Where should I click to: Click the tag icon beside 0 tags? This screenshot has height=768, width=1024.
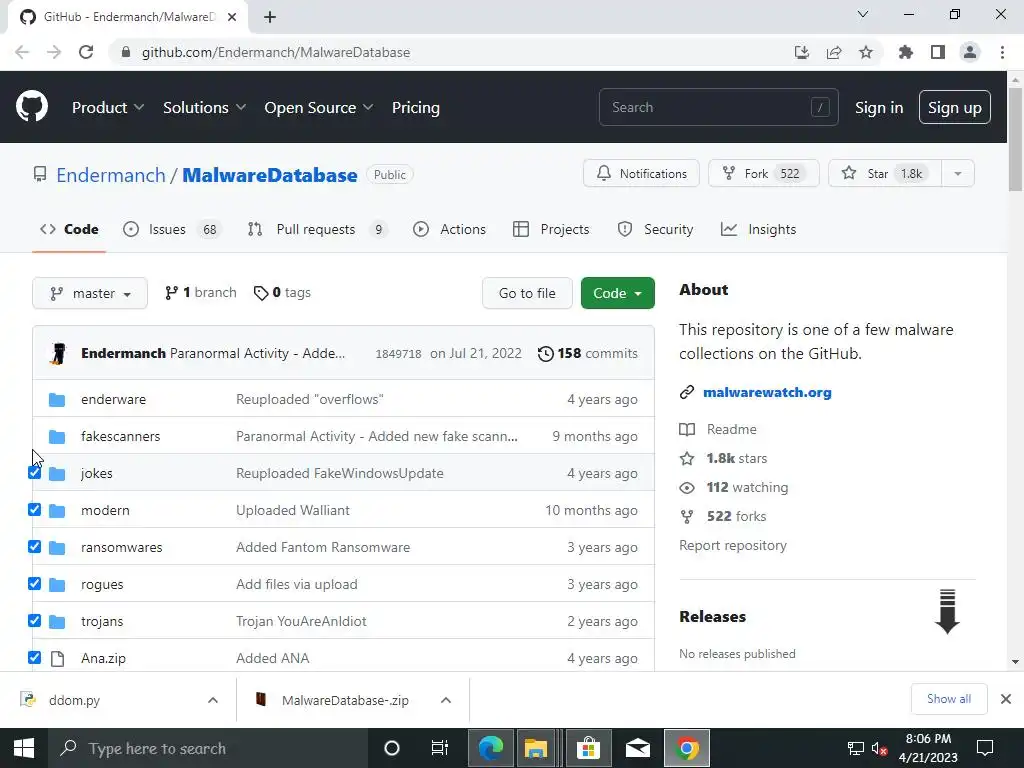261,293
